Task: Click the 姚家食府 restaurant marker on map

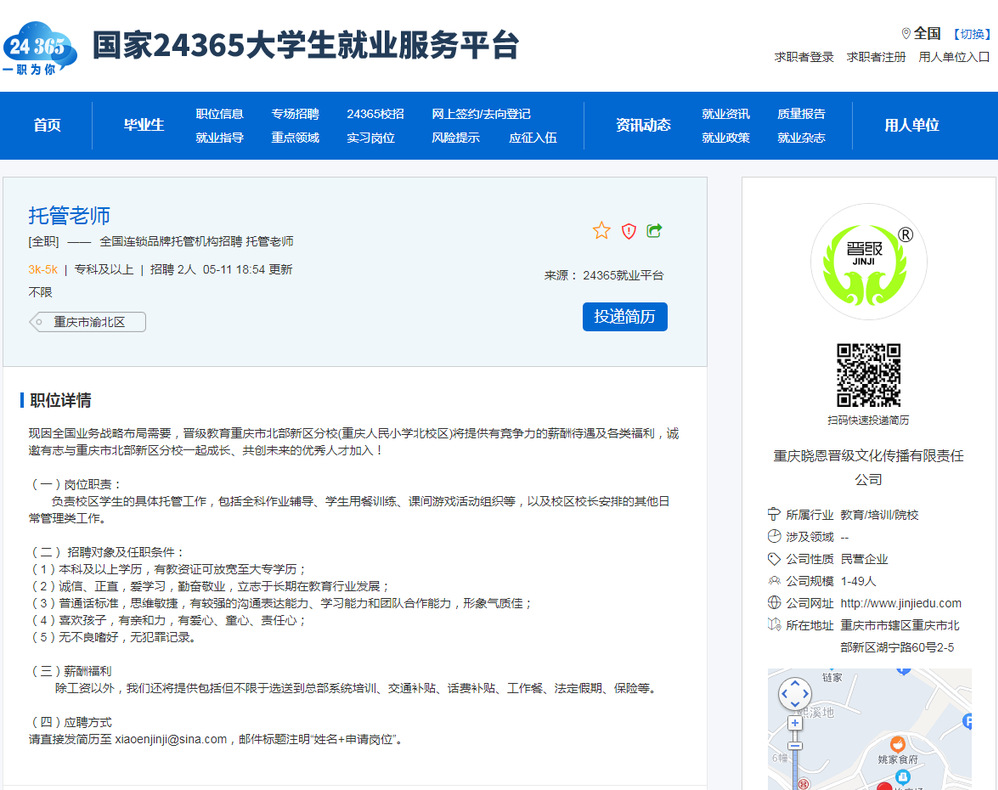Action: click(x=897, y=743)
